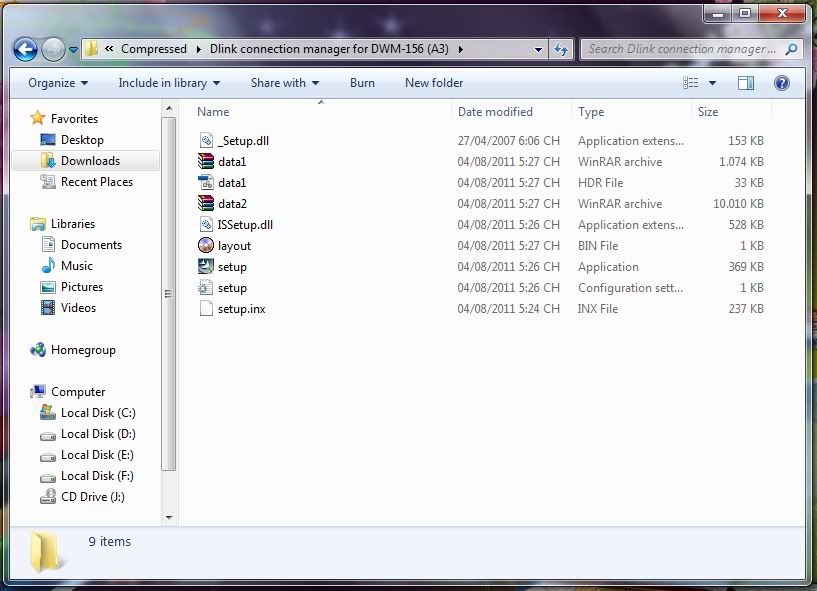817x591 pixels.
Task: Refresh the folder with the refresh icon
Action: coord(561,50)
